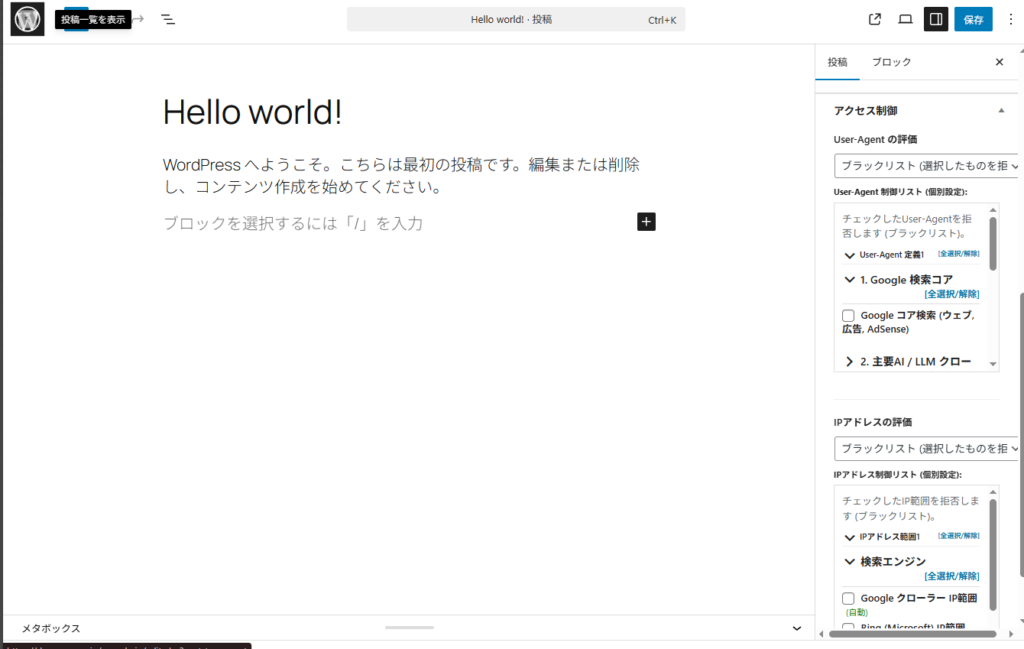Click the device preview laptop icon
The height and width of the screenshot is (649, 1024).
click(x=905, y=19)
